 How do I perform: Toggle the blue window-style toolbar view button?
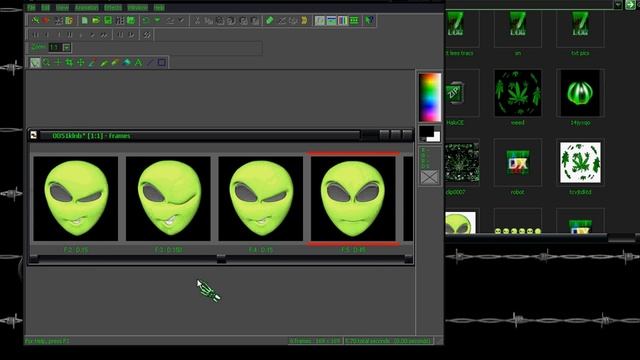tap(331, 20)
